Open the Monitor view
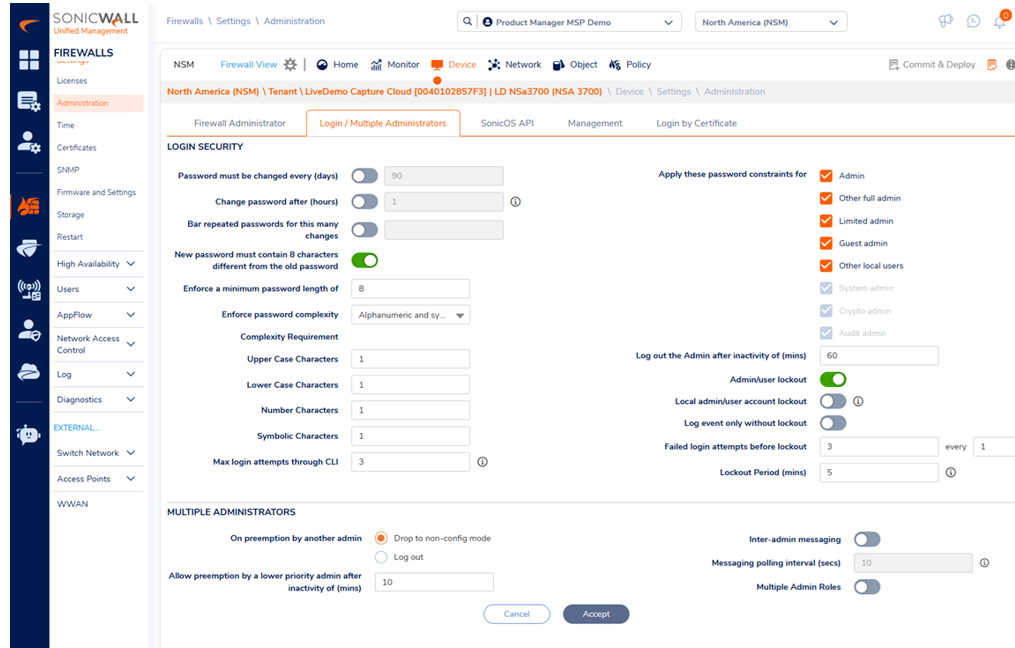 pyautogui.click(x=395, y=65)
